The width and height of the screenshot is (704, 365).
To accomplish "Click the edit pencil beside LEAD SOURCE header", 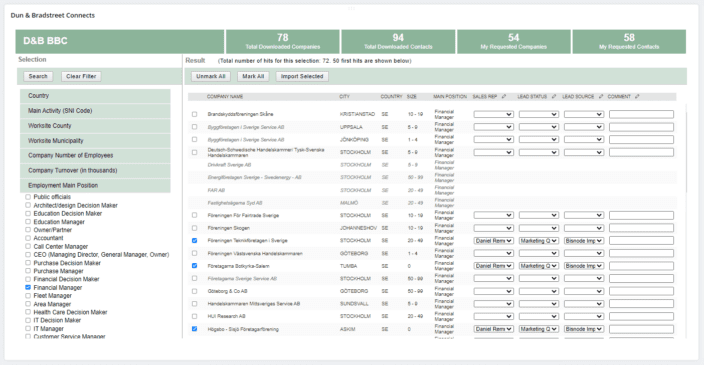I will coord(601,97).
